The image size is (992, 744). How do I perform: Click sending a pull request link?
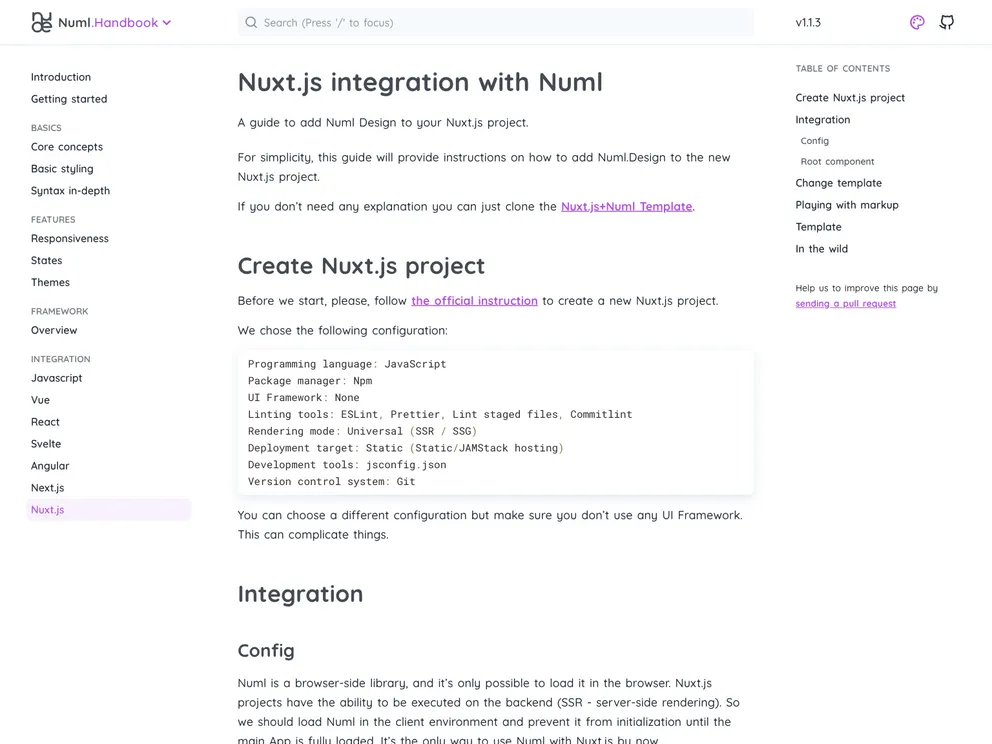click(845, 304)
